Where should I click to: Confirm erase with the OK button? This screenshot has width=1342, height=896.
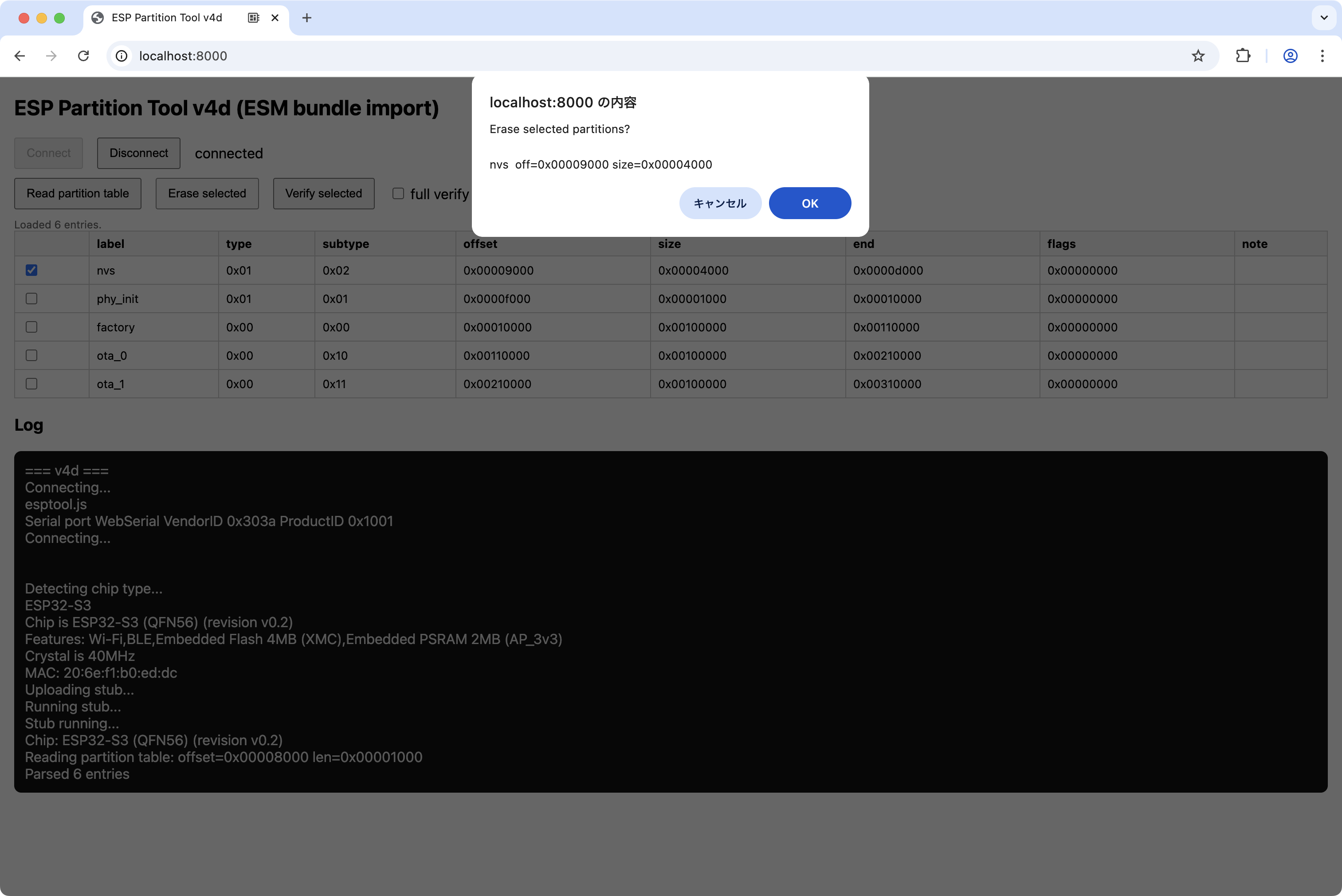(809, 204)
